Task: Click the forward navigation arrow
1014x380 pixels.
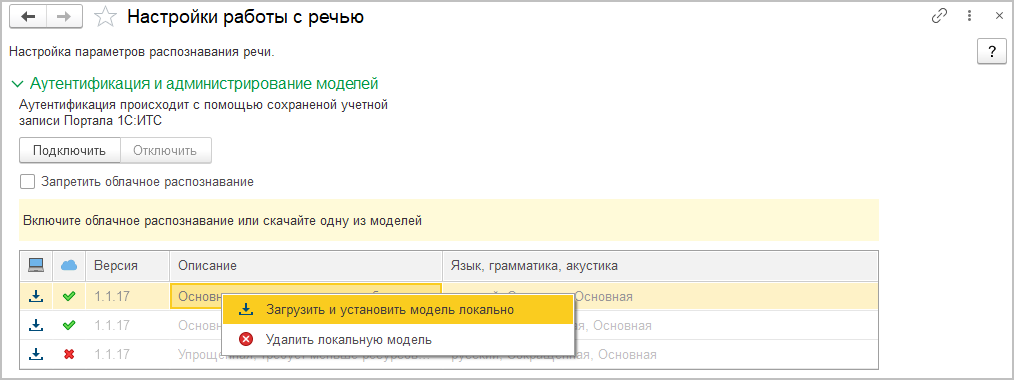Action: [63, 17]
